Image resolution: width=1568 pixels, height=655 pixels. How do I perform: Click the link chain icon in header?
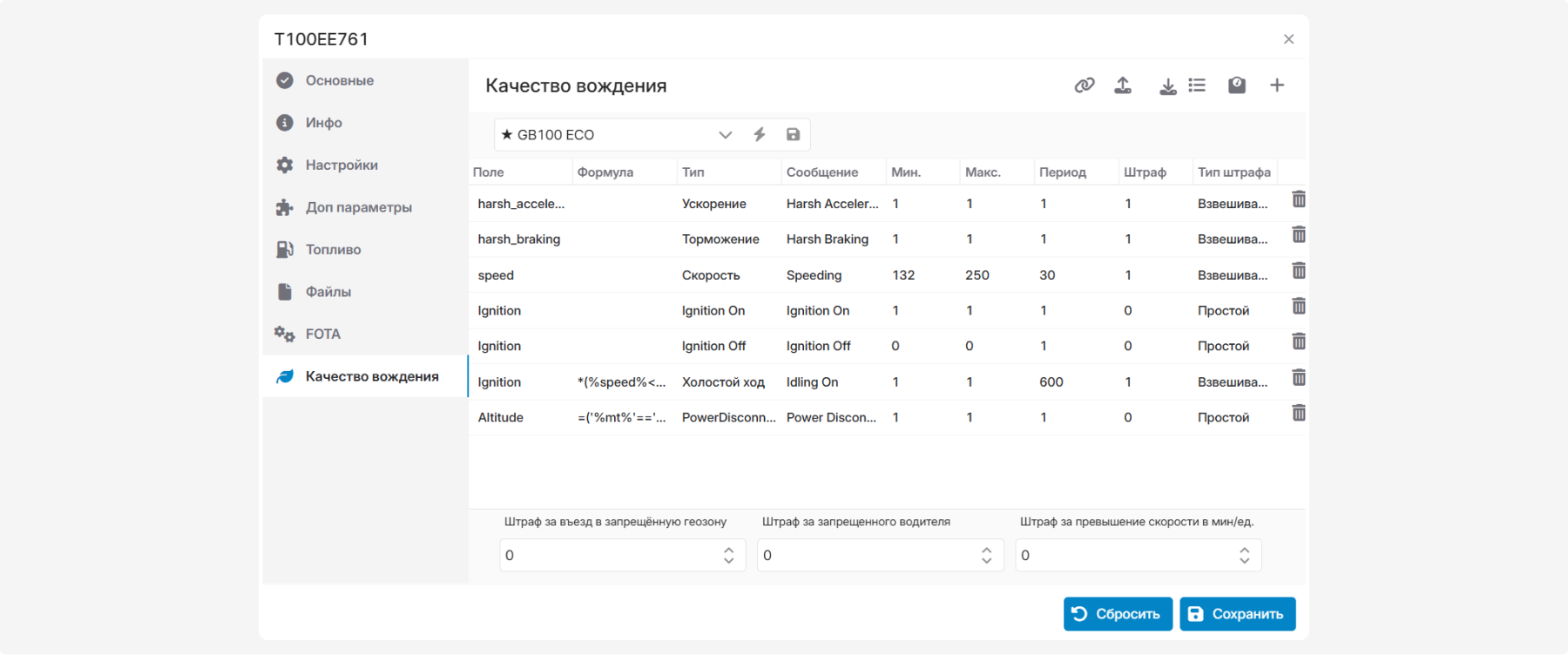coord(1084,85)
